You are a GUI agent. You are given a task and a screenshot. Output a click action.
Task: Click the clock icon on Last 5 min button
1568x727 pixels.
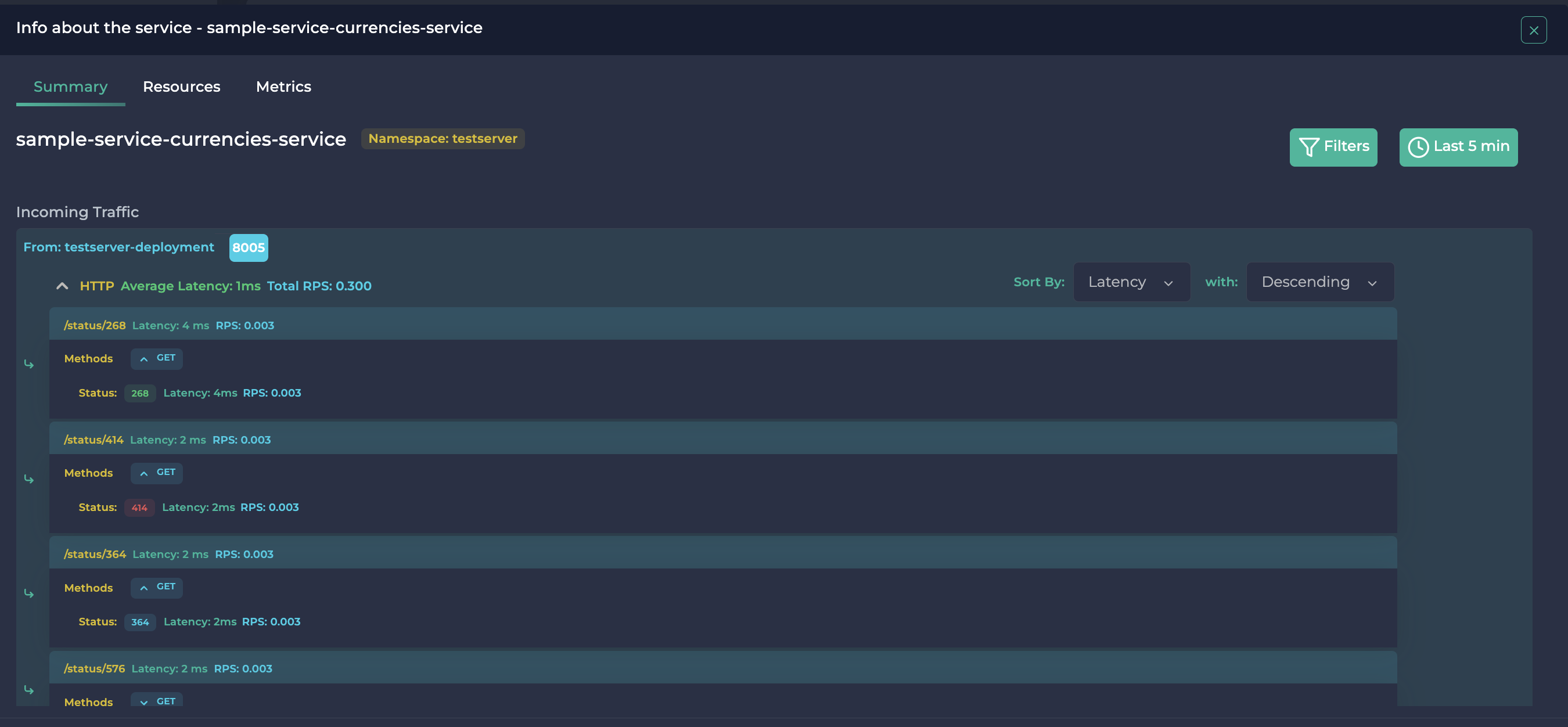(x=1419, y=146)
